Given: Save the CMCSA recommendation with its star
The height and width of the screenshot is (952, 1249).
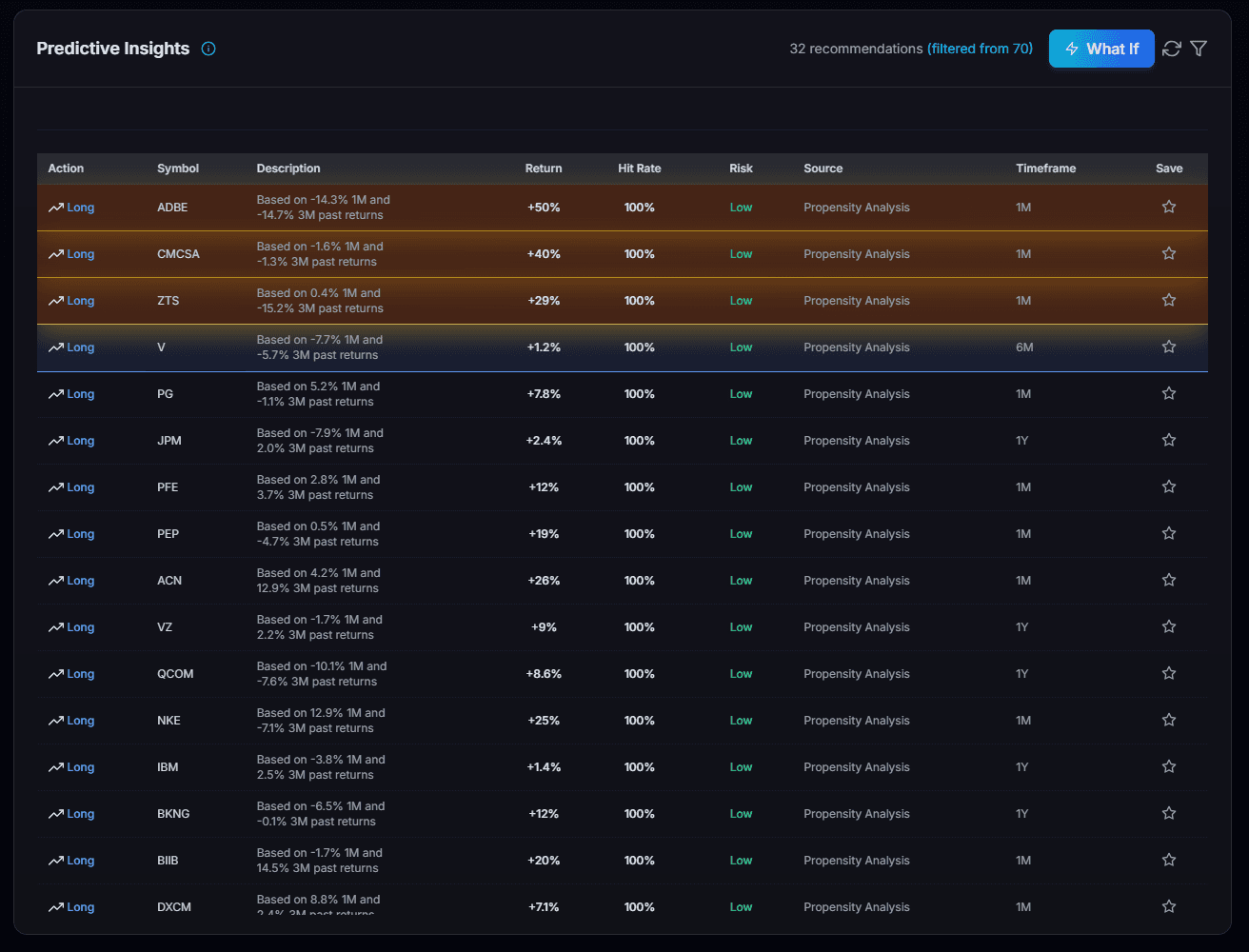Looking at the screenshot, I should pos(1169,253).
